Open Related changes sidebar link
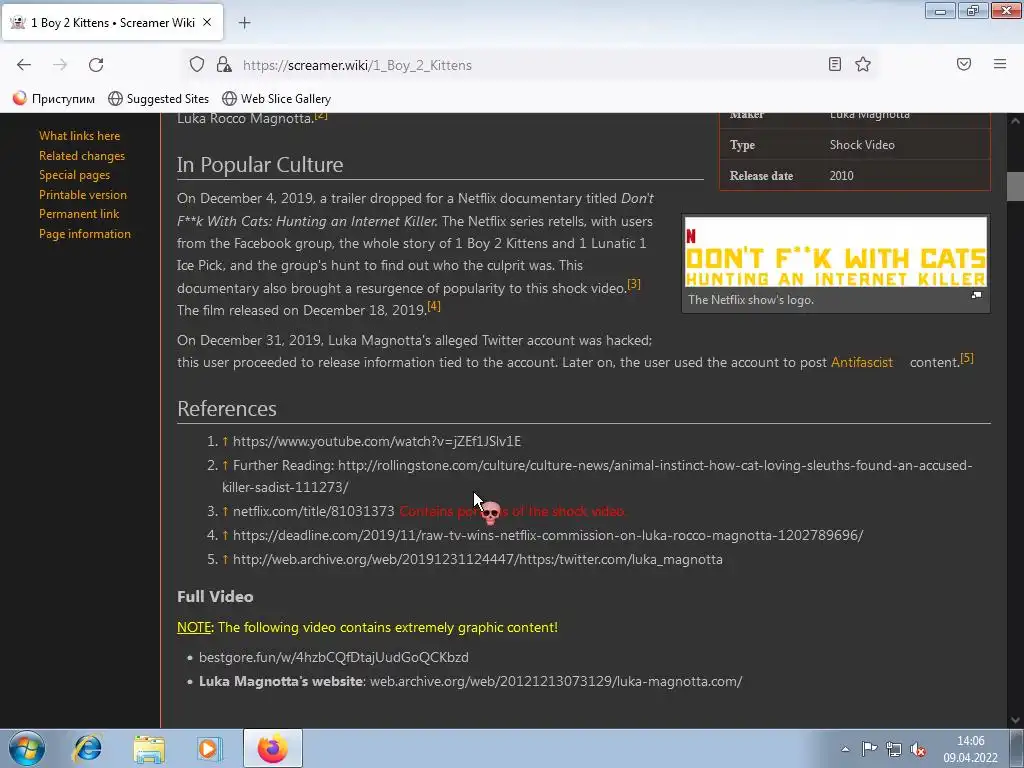The image size is (1024, 768). (x=82, y=155)
